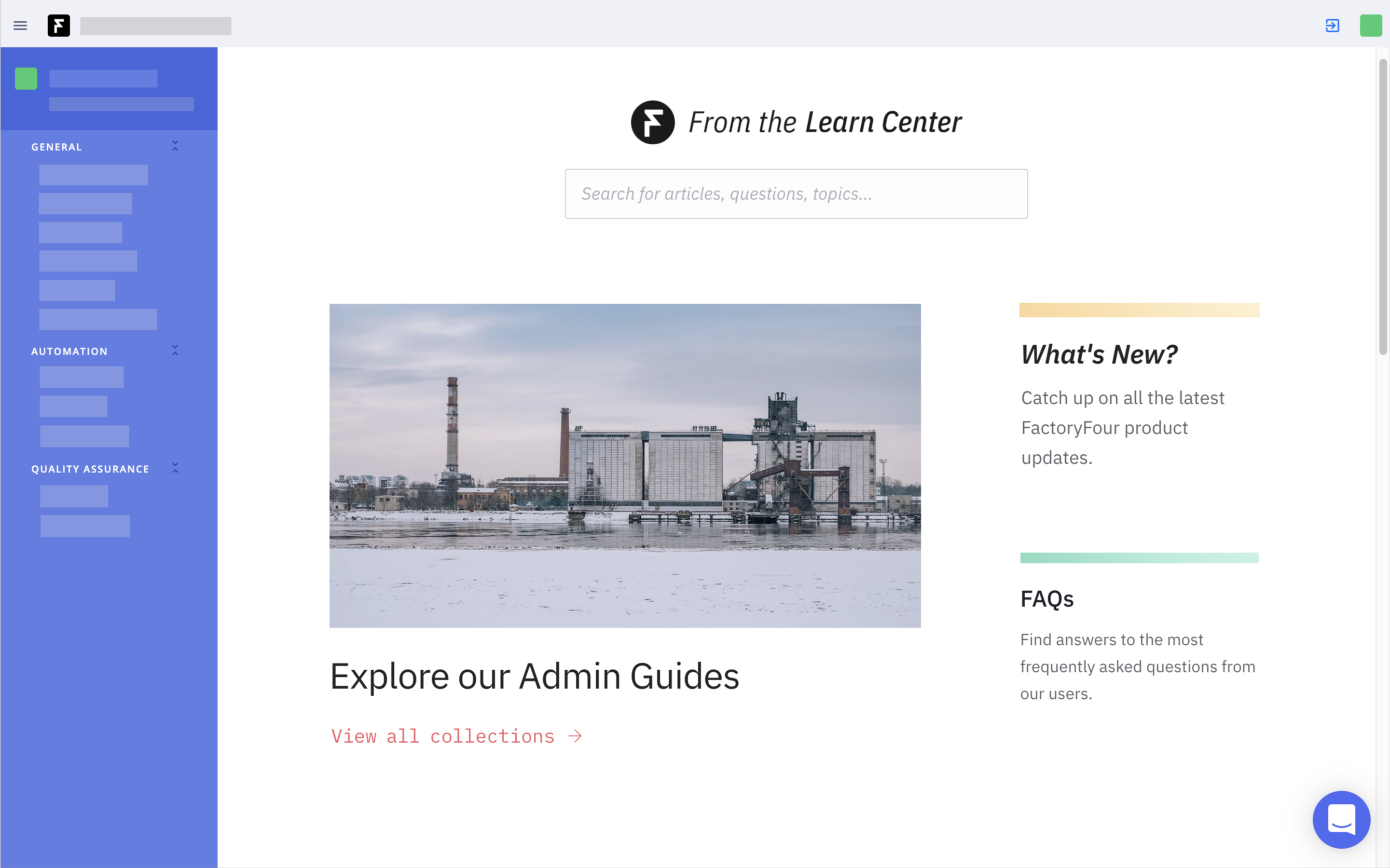This screenshot has width=1390, height=868.
Task: Open Explore our Admin Guides title
Action: (x=535, y=676)
